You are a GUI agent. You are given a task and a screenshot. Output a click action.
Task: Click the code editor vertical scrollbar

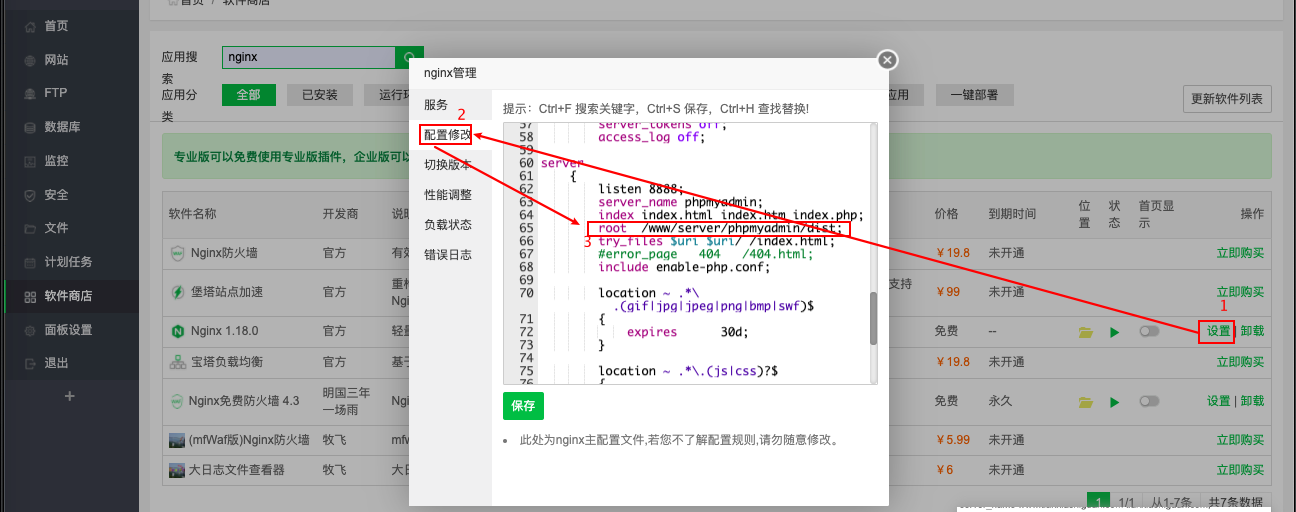point(873,317)
